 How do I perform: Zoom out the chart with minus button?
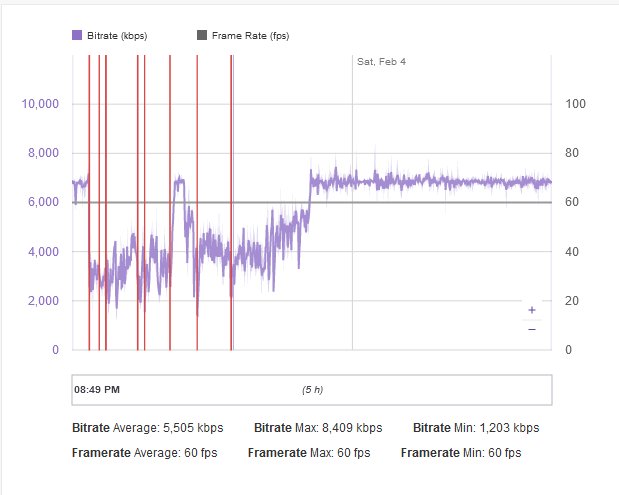pyautogui.click(x=531, y=329)
